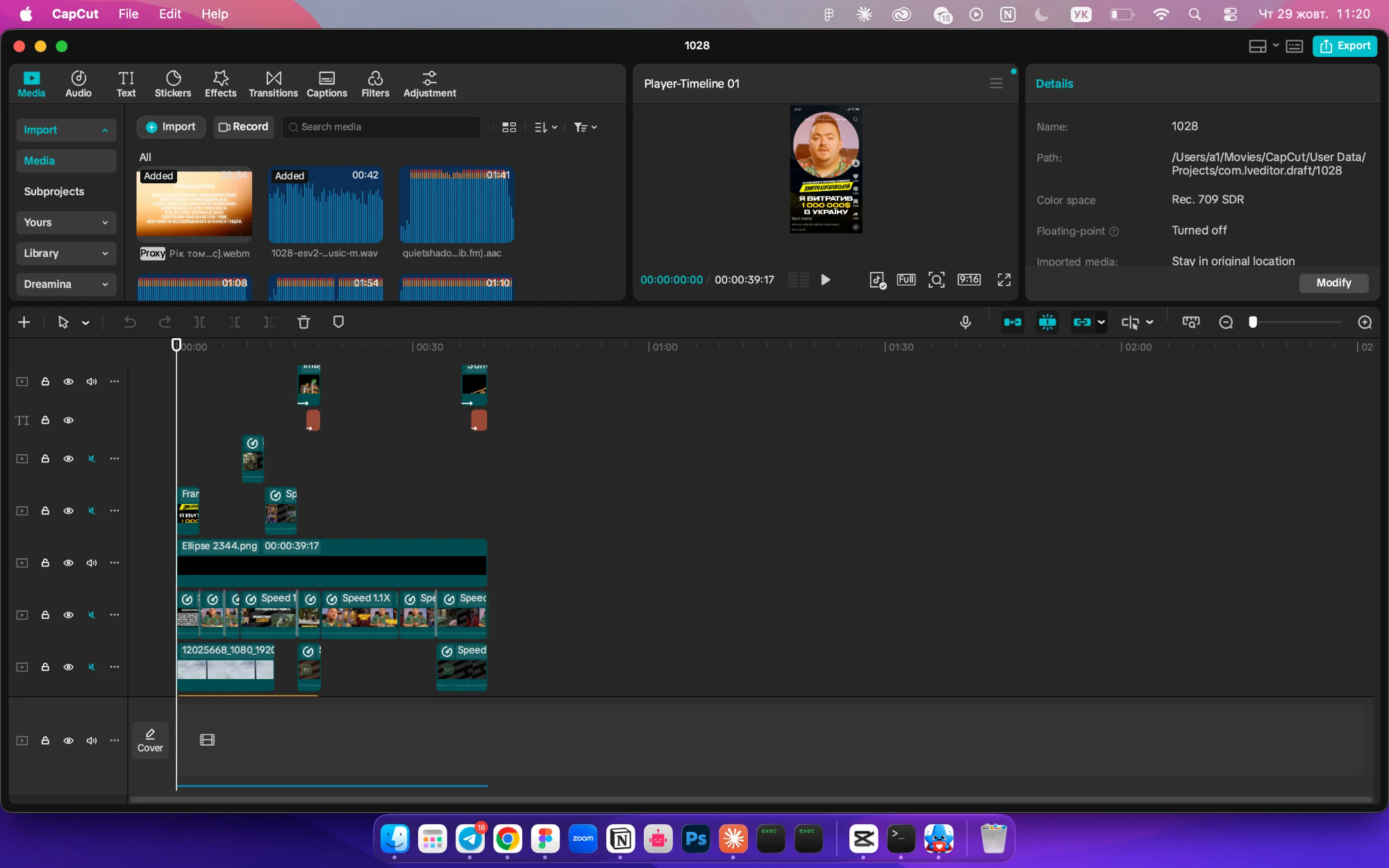Screen dimensions: 1389x868
Task: Click the Export button
Action: [x=1345, y=46]
